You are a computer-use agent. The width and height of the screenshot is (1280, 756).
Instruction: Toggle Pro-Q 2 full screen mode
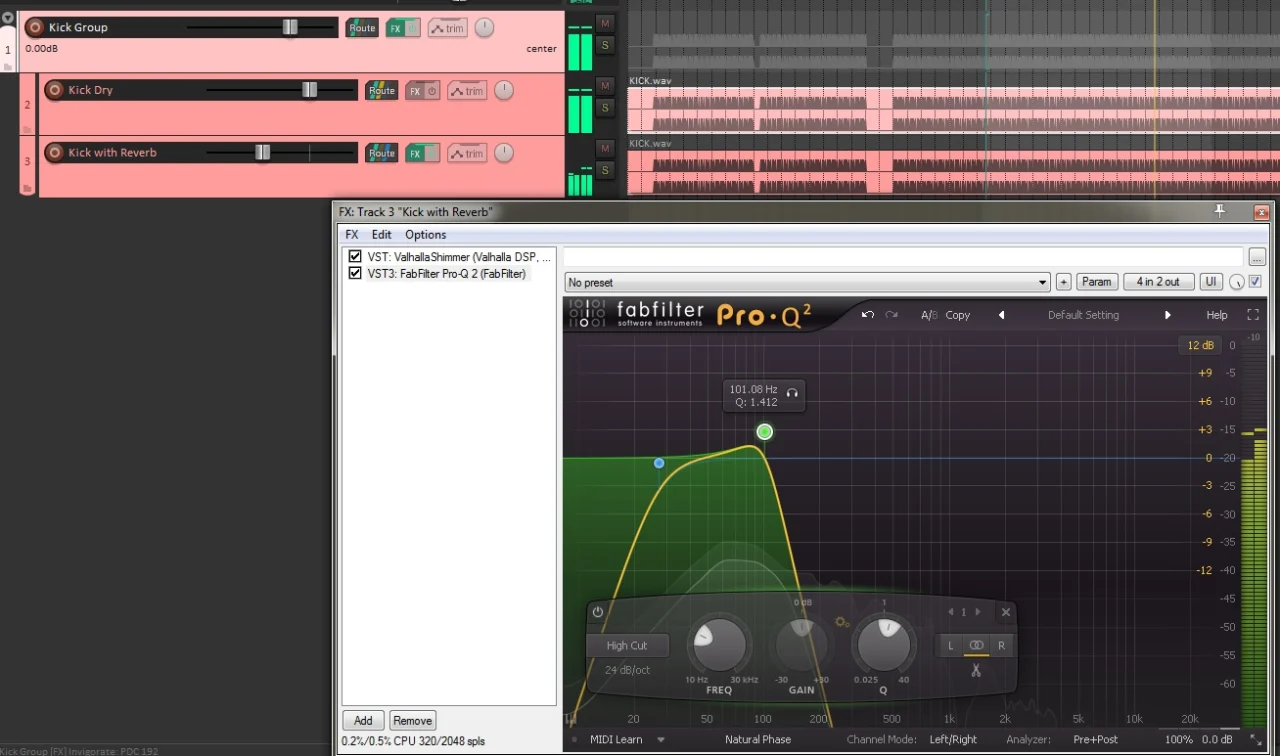[x=1253, y=314]
